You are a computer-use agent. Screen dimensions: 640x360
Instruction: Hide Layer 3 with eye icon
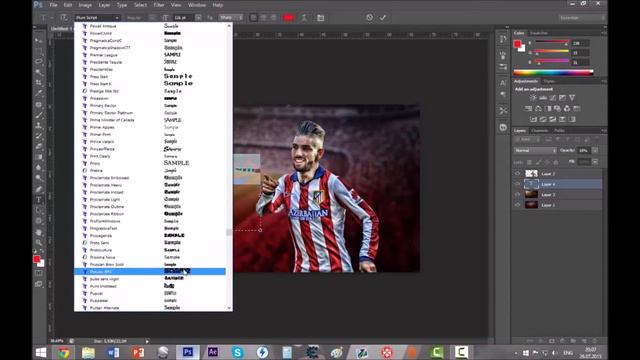(518, 195)
